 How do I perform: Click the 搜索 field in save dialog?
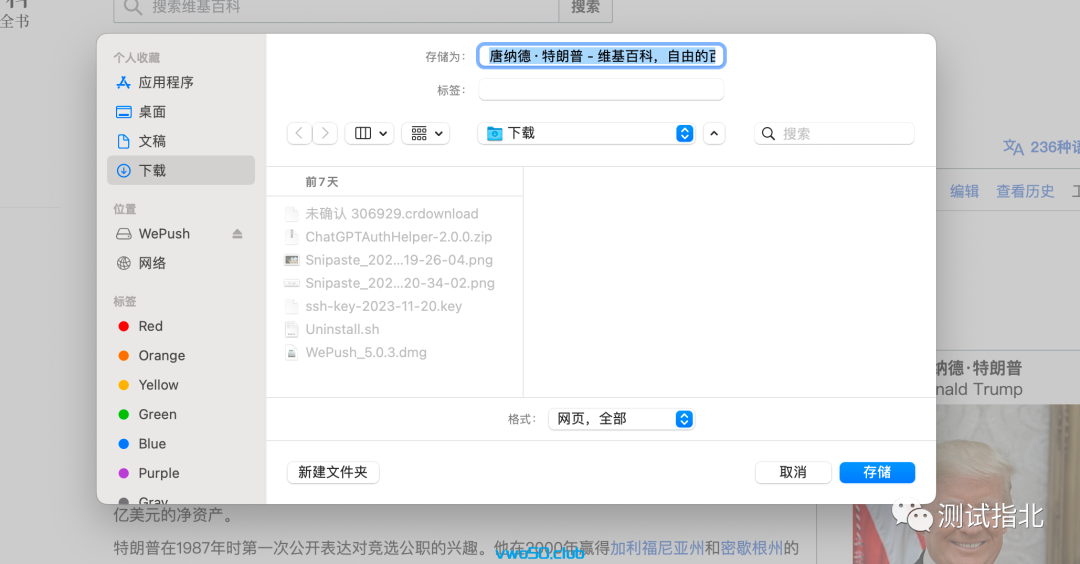click(834, 134)
